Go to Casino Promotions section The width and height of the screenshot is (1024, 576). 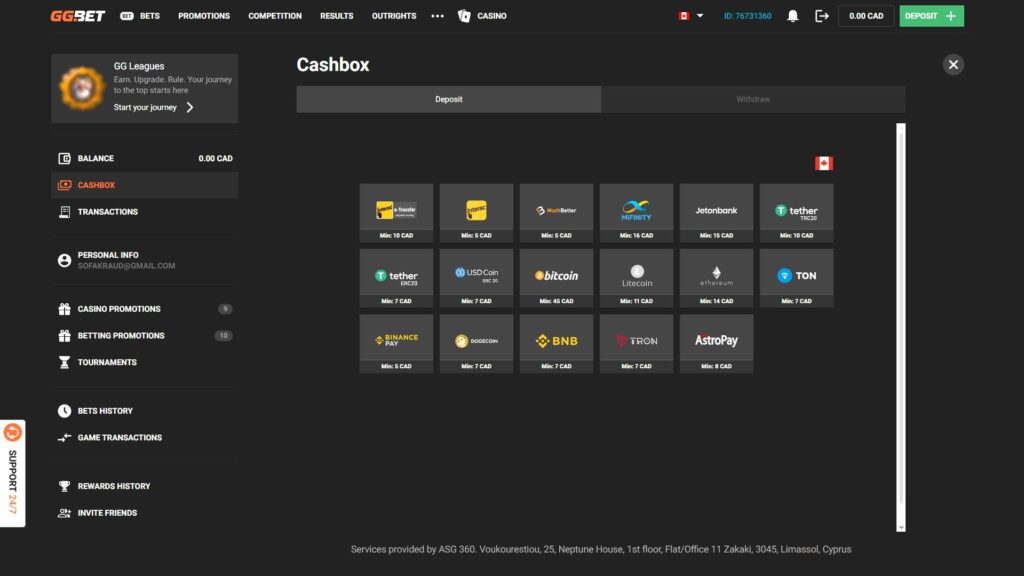point(119,309)
